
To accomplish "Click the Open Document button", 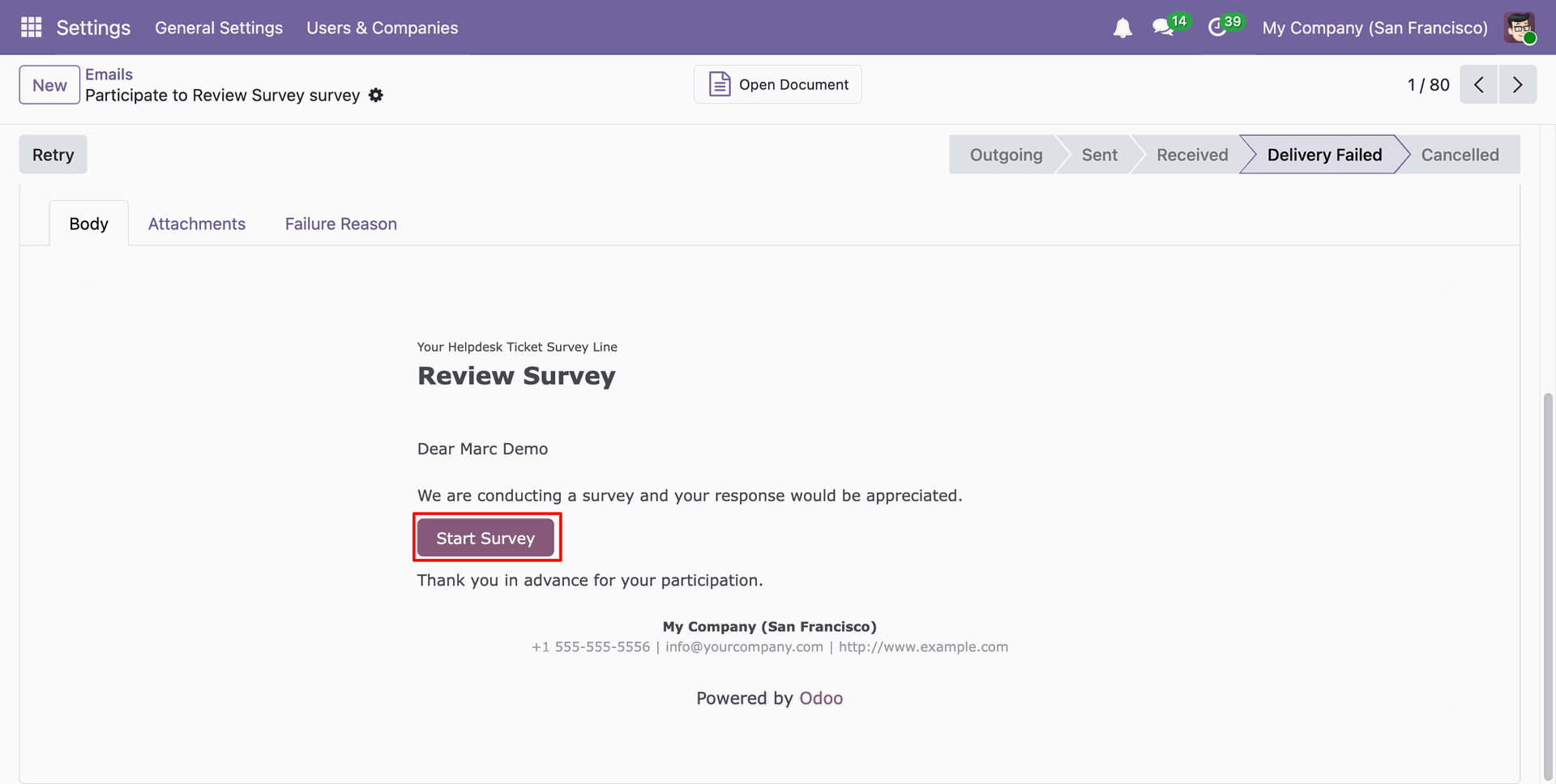I will tap(778, 85).
